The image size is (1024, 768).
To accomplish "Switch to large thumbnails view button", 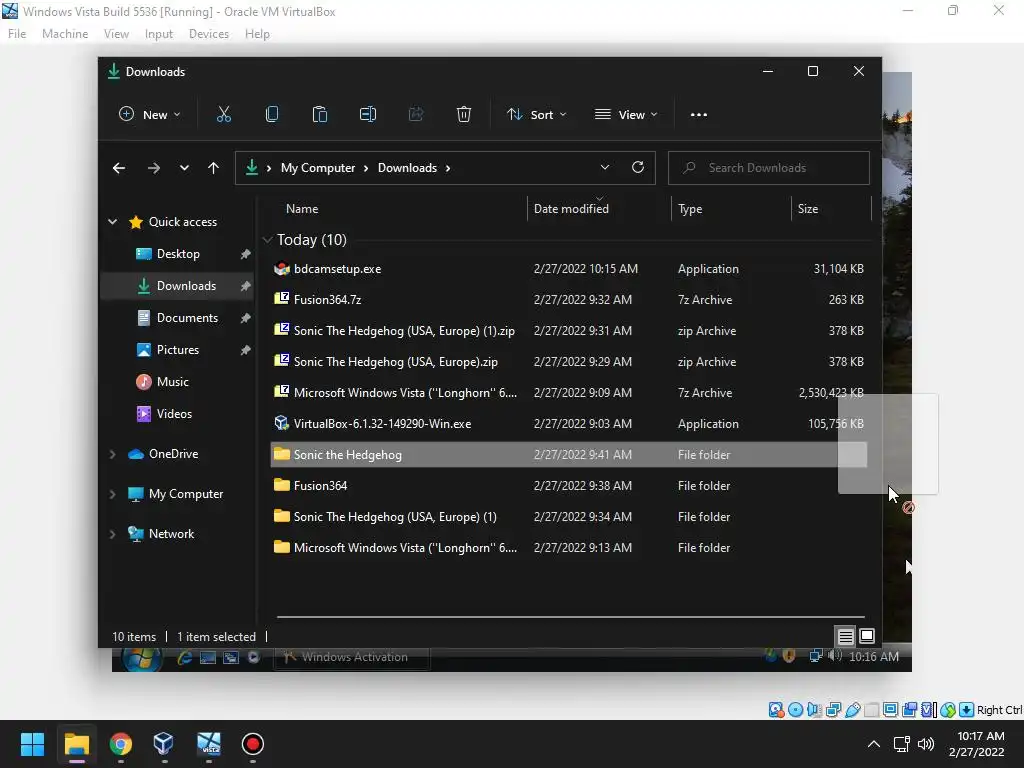I will click(867, 636).
